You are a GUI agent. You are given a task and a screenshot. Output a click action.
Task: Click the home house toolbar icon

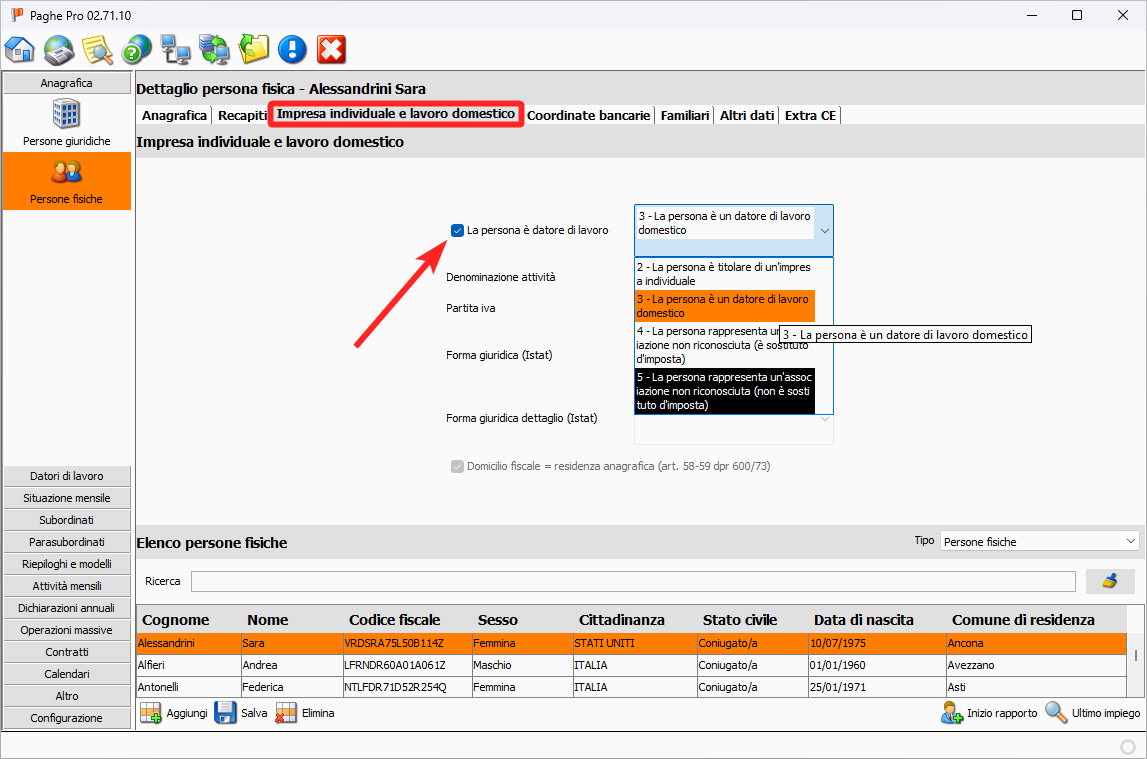20,49
